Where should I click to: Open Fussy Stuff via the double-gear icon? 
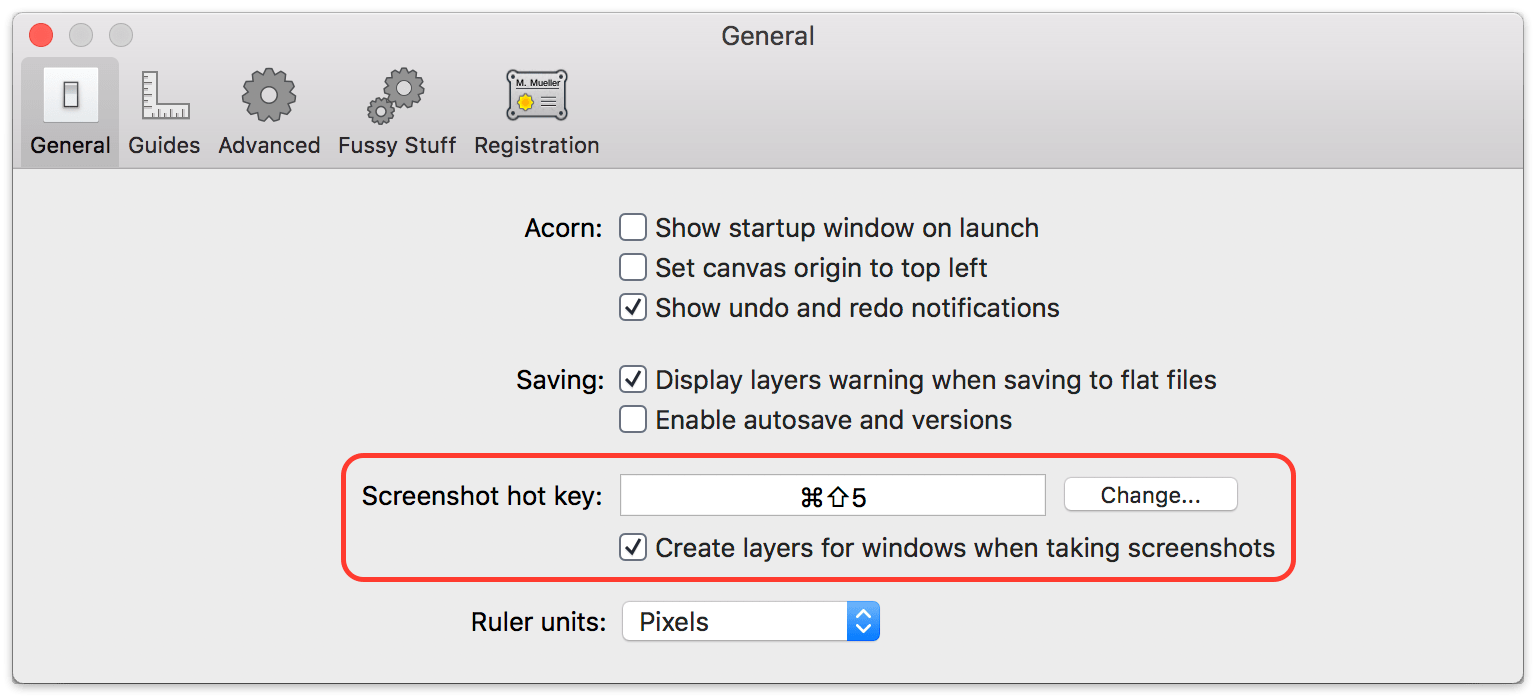coord(396,95)
